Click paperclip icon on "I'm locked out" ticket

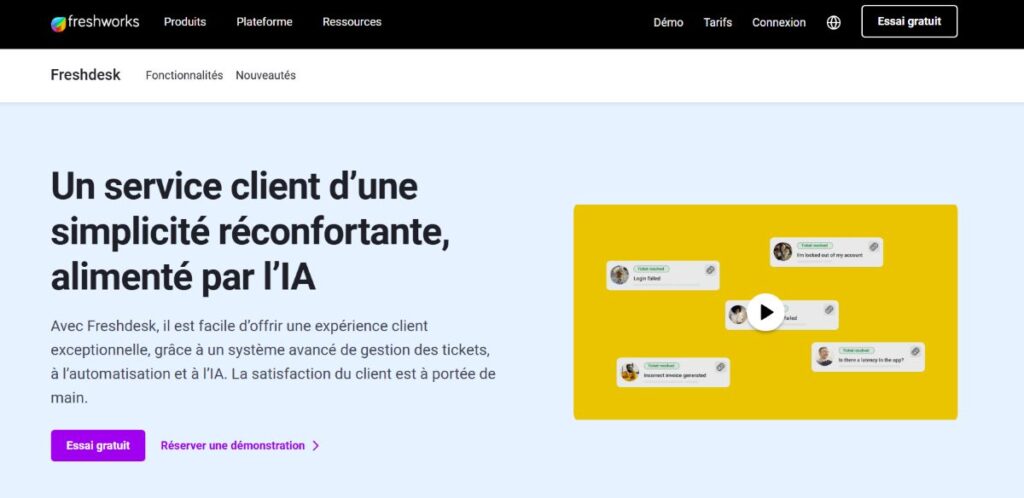click(x=872, y=246)
